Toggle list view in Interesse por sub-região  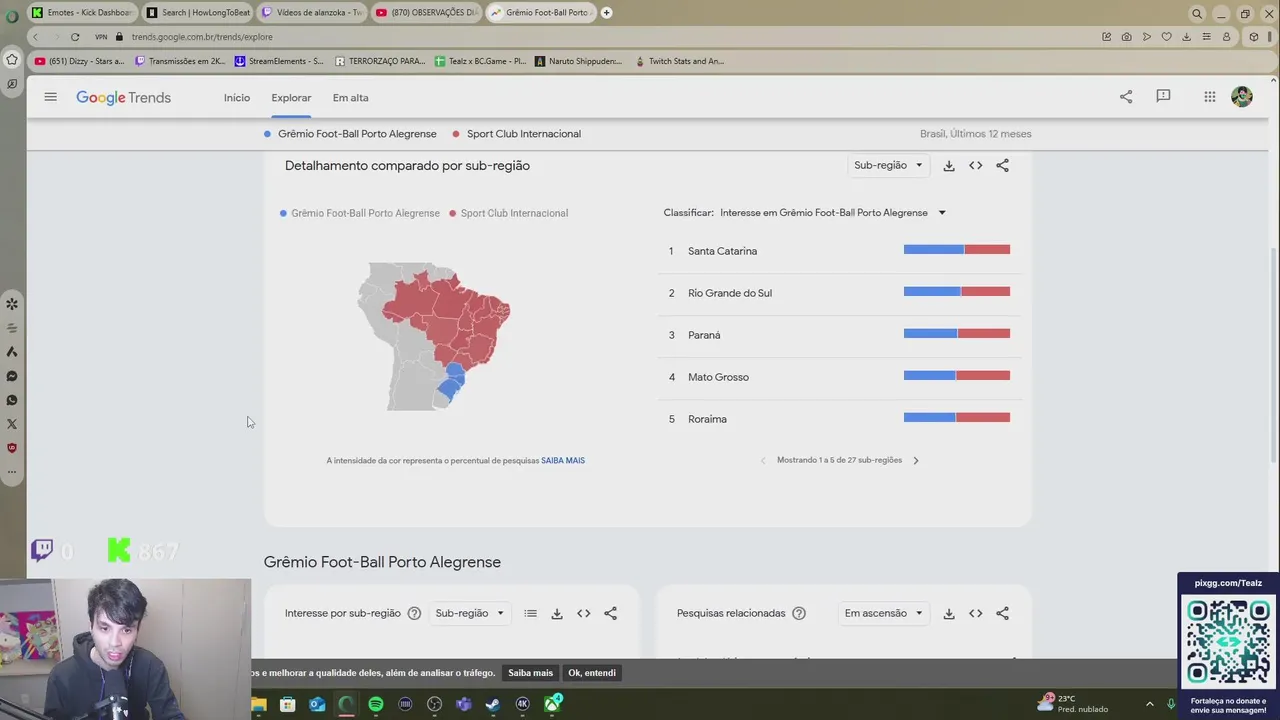click(x=530, y=613)
